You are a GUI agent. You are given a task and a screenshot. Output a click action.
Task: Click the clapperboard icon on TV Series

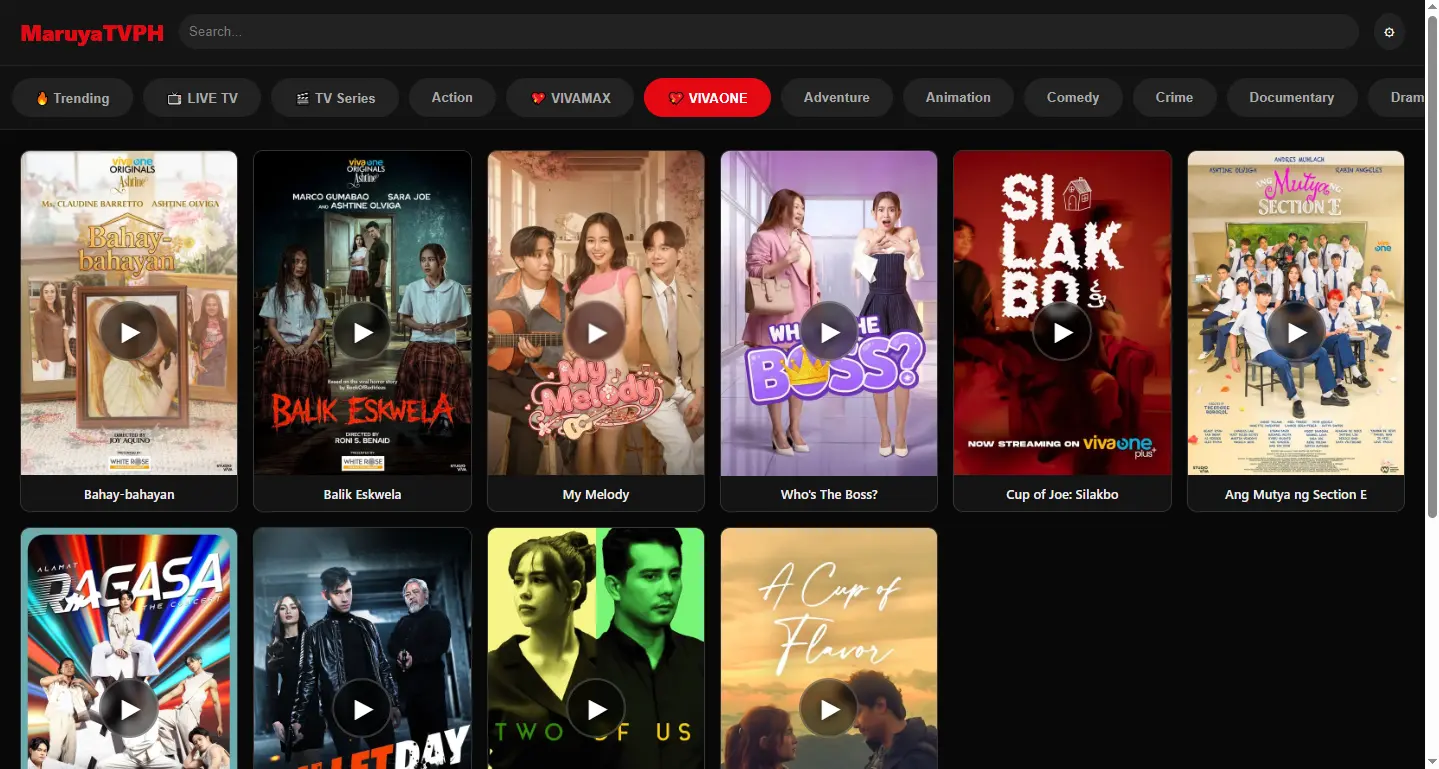coord(302,99)
